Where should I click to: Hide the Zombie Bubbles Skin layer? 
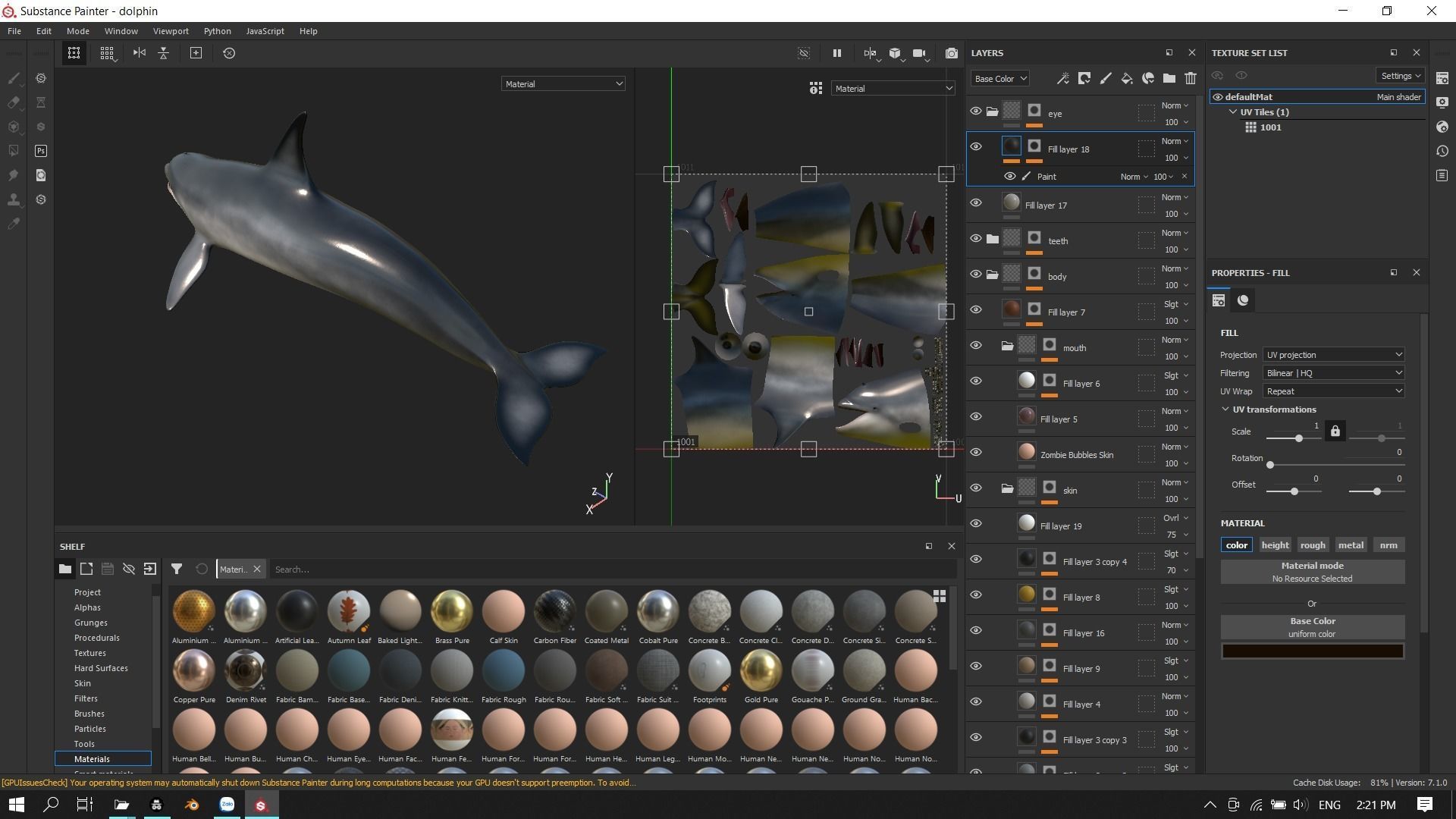[x=976, y=453]
